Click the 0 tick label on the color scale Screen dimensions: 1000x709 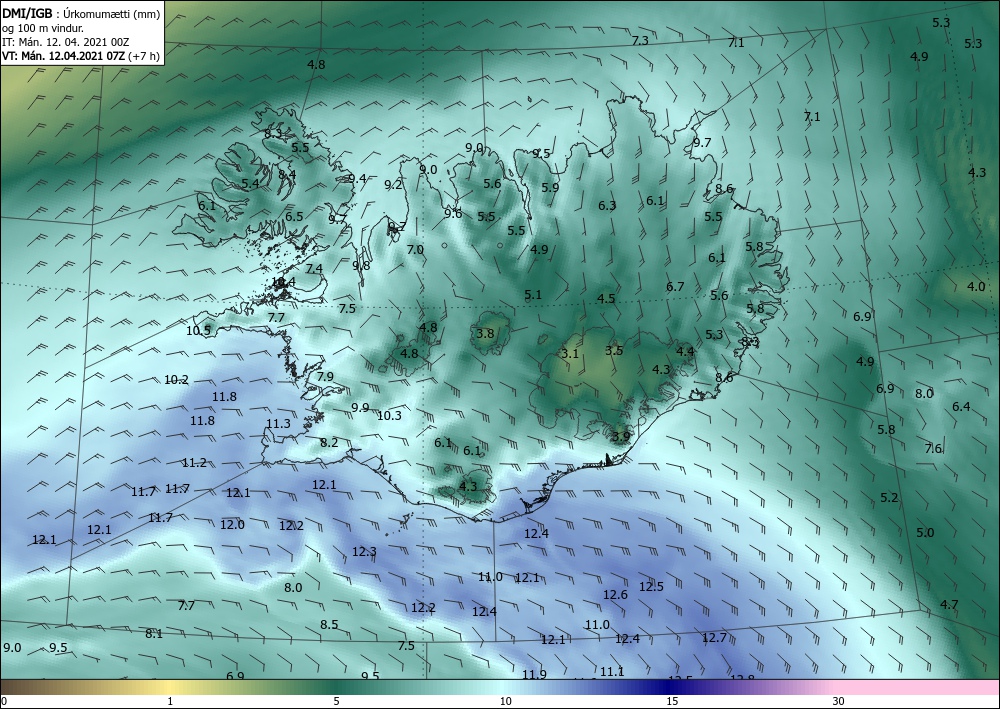4,701
